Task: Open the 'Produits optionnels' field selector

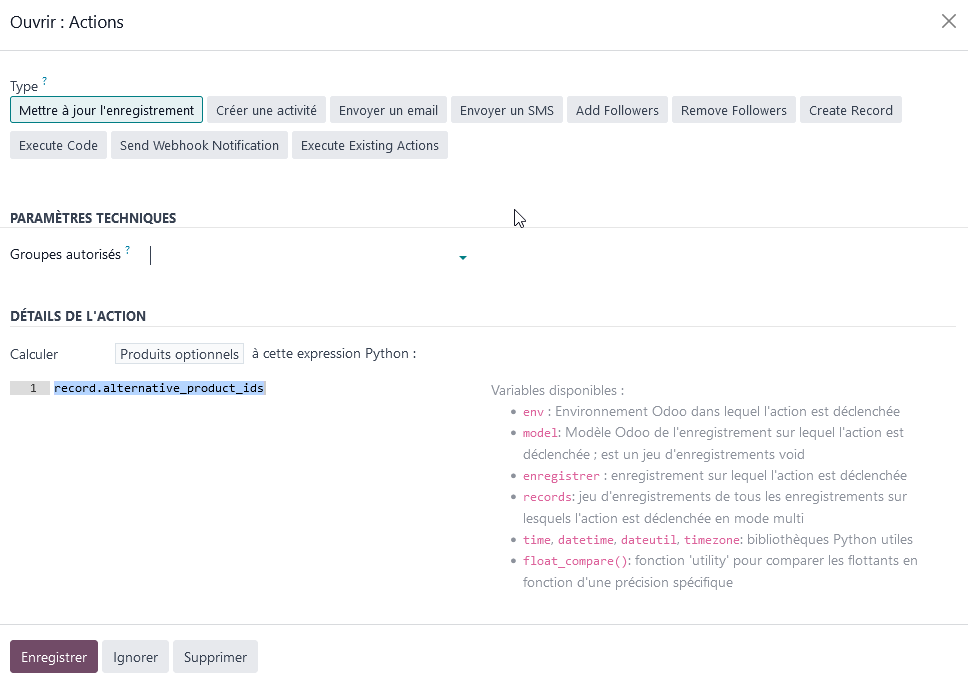Action: coord(179,354)
